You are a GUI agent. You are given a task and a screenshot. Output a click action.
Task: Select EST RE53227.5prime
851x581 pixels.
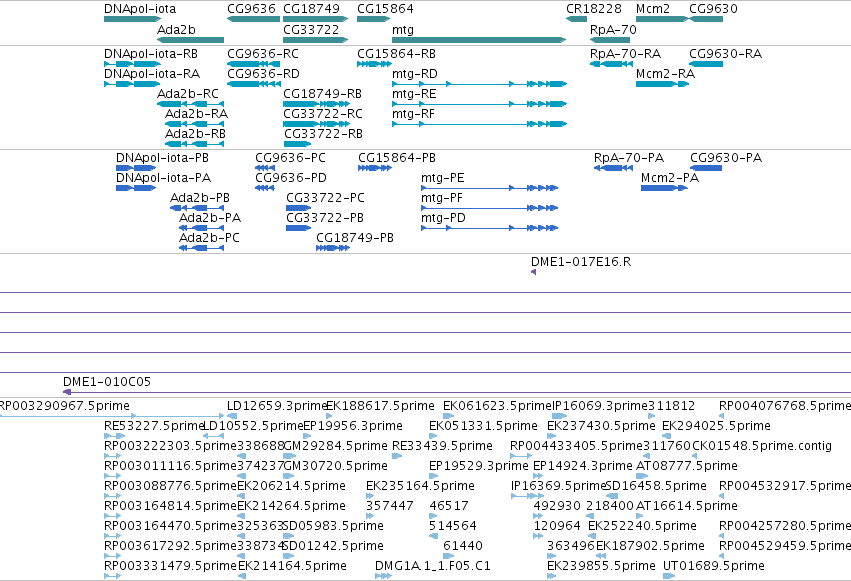click(x=155, y=426)
